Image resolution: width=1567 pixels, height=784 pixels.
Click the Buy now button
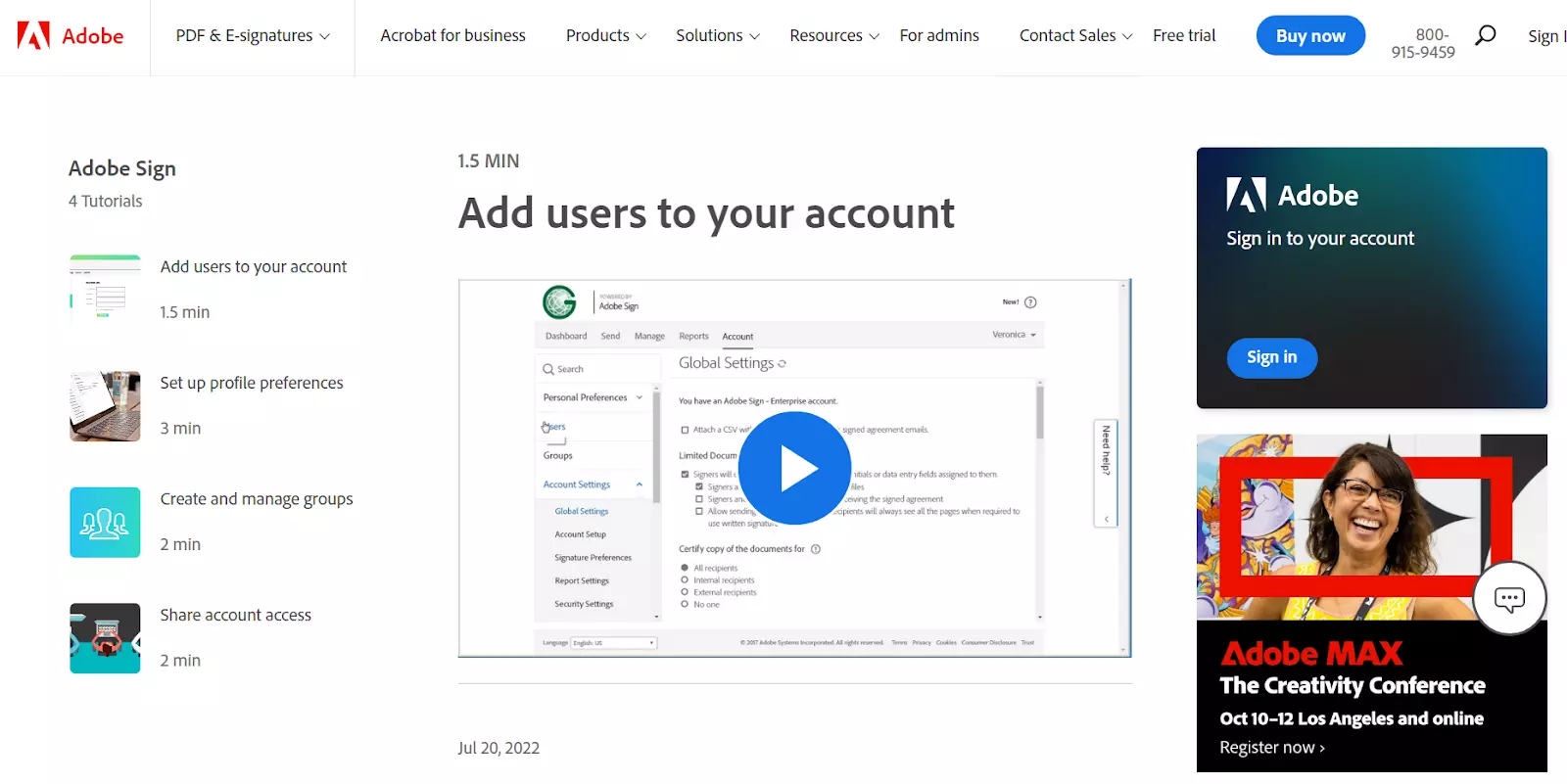pyautogui.click(x=1309, y=36)
